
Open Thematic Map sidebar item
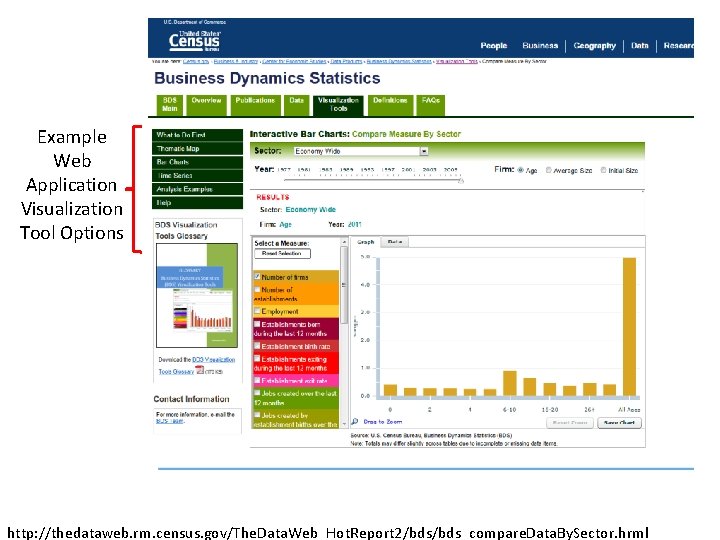pyautogui.click(x=197, y=148)
